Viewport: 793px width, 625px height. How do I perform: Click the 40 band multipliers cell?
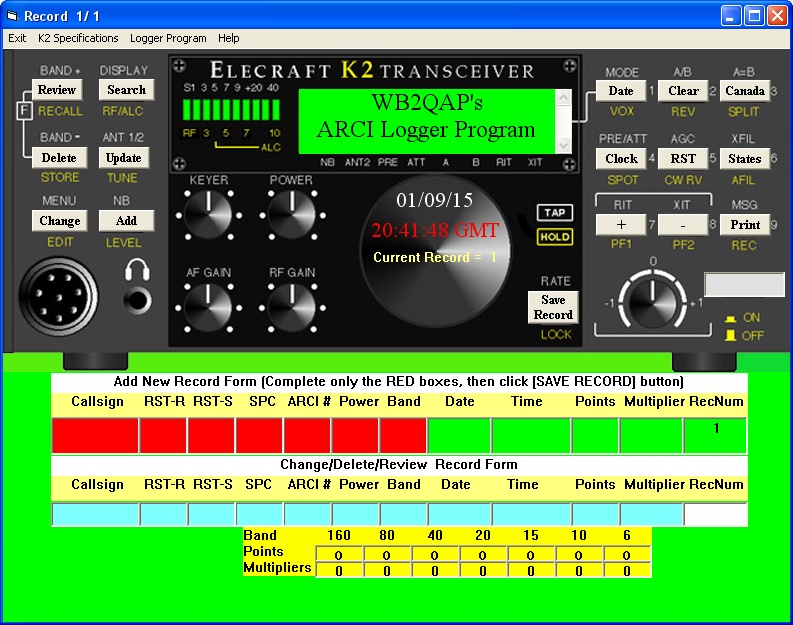(434, 570)
